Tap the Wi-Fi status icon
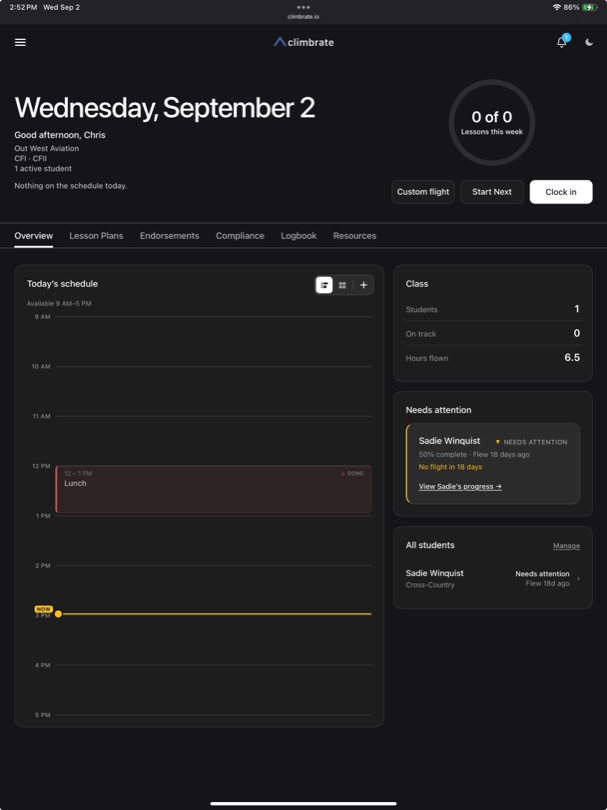Image resolution: width=607 pixels, height=810 pixels. (556, 7)
